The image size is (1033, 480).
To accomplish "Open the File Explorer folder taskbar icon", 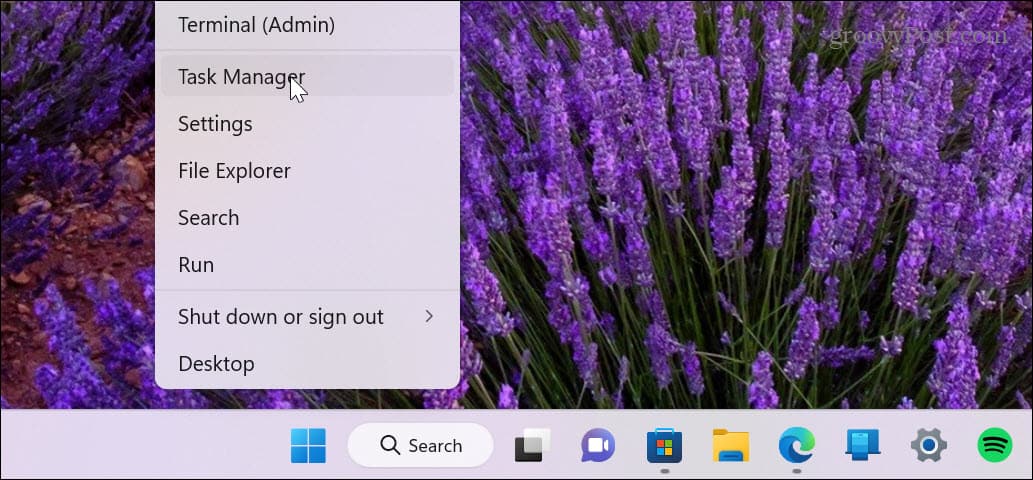I will pyautogui.click(x=731, y=446).
